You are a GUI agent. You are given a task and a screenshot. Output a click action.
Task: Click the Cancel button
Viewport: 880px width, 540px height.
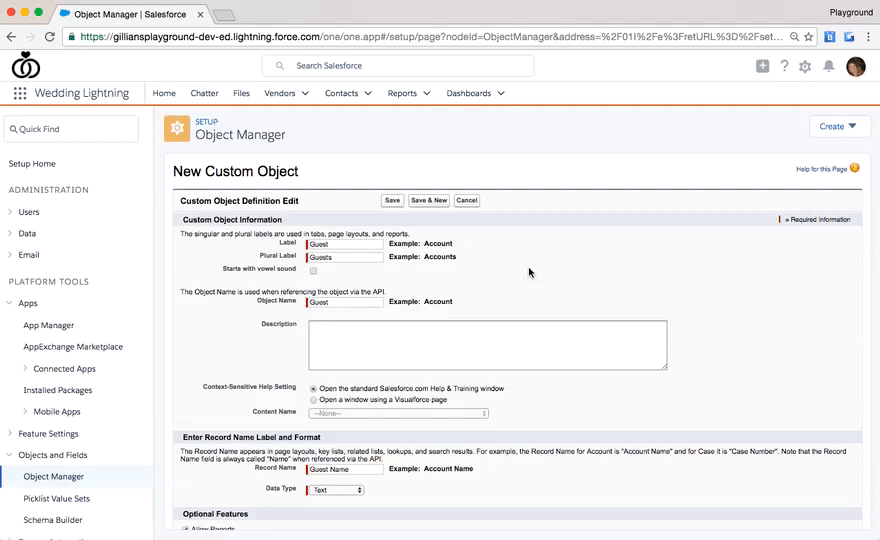[x=466, y=200]
